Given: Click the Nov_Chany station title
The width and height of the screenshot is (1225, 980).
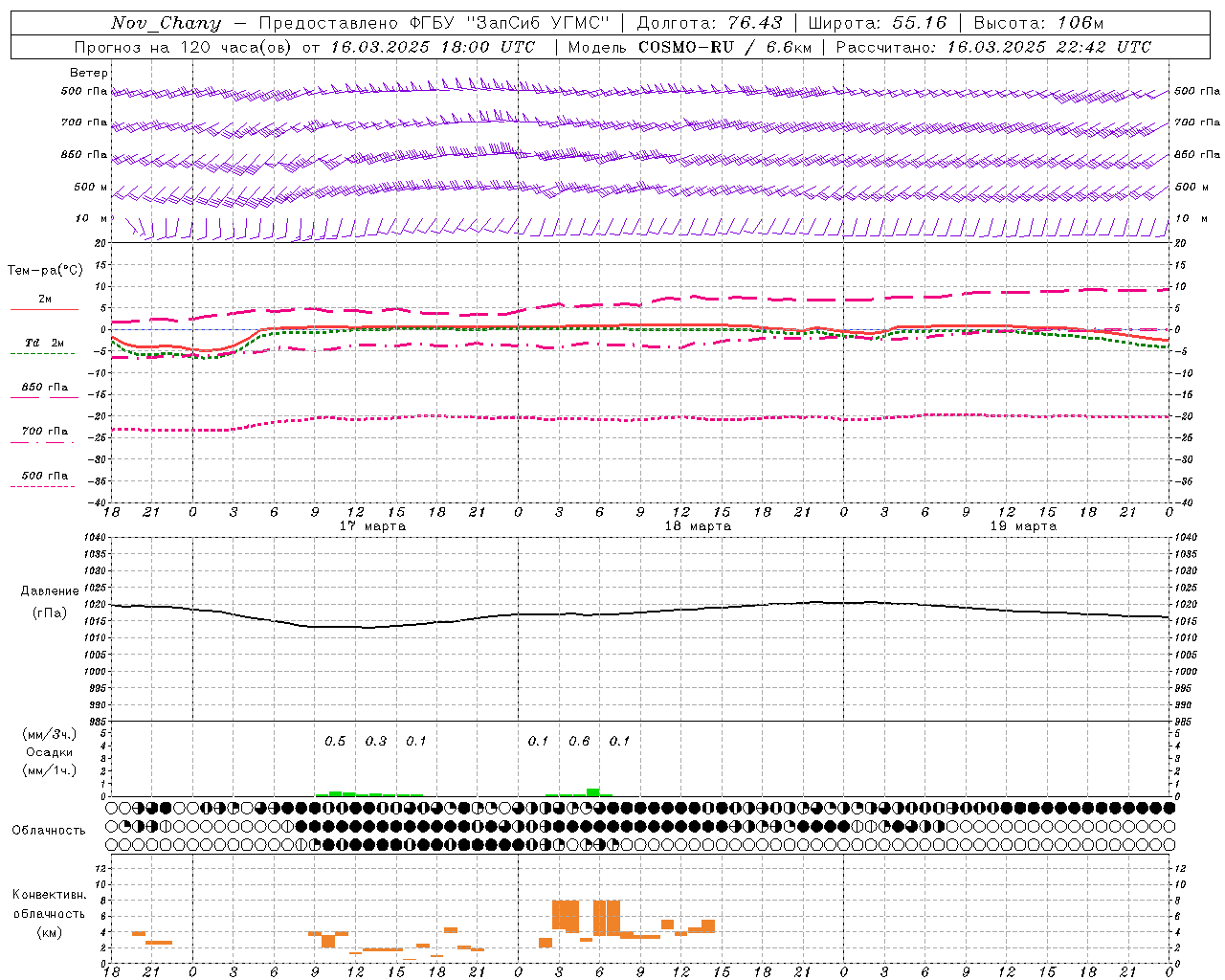Looking at the screenshot, I should click(x=166, y=23).
